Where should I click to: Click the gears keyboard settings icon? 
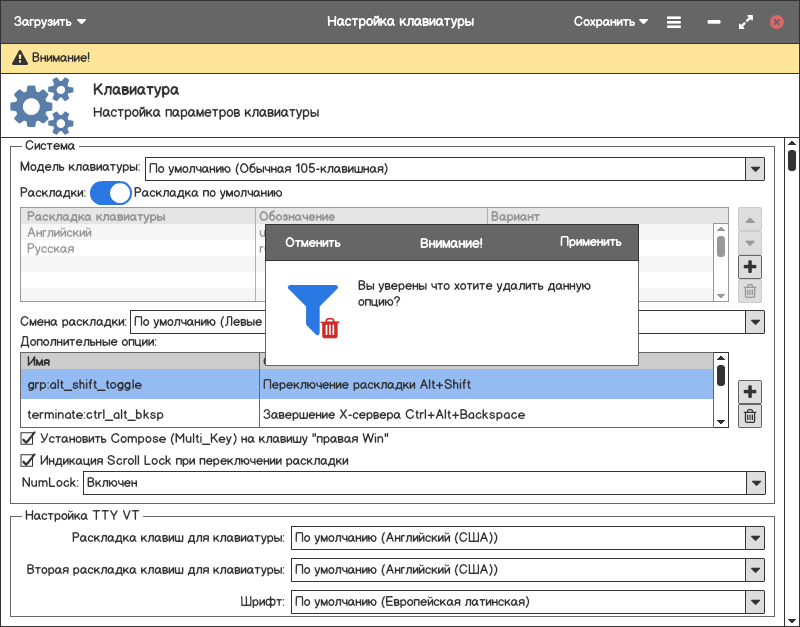(x=42, y=106)
